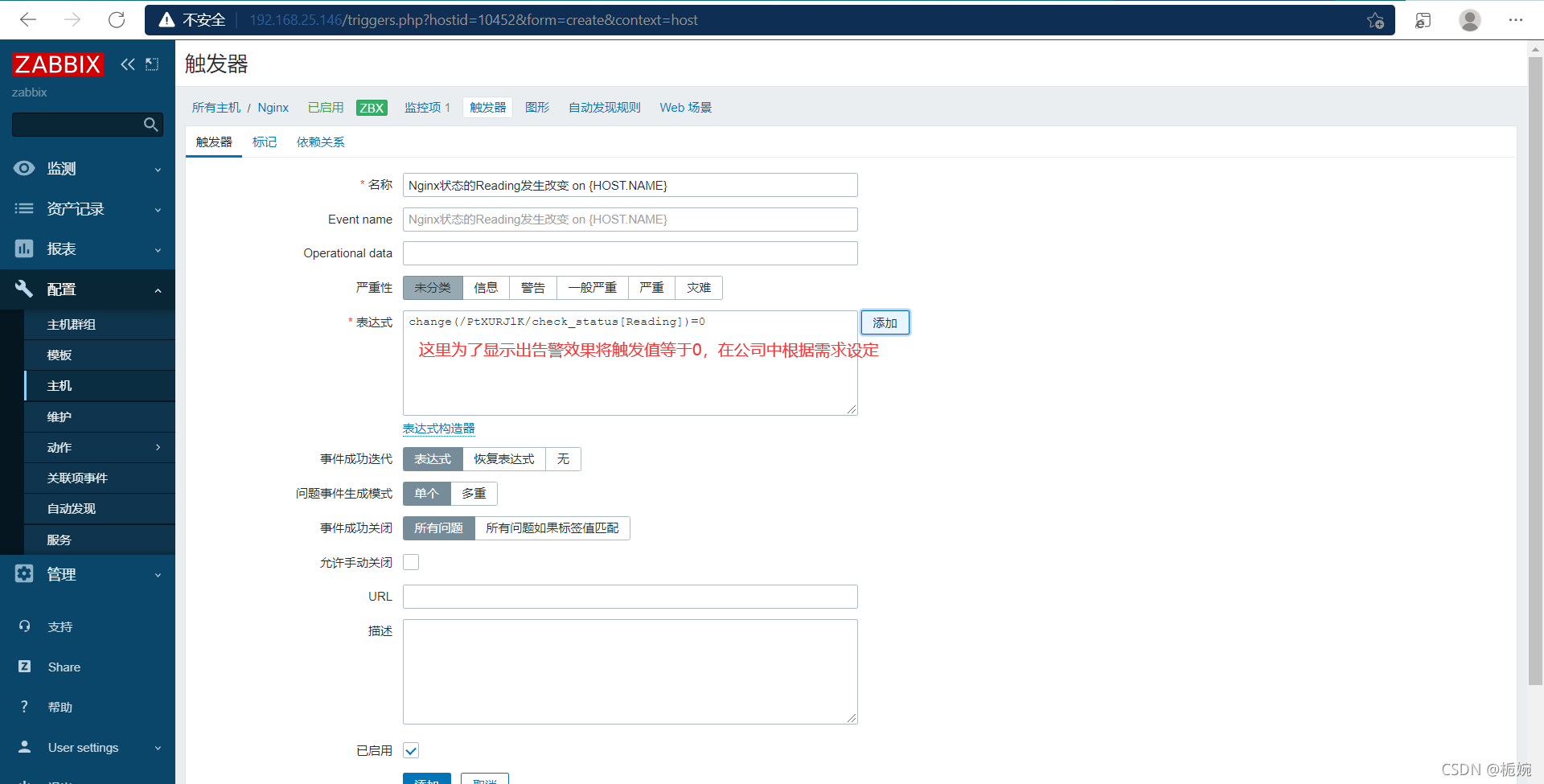
Task: Click 添加 button beside expression field
Action: (885, 322)
